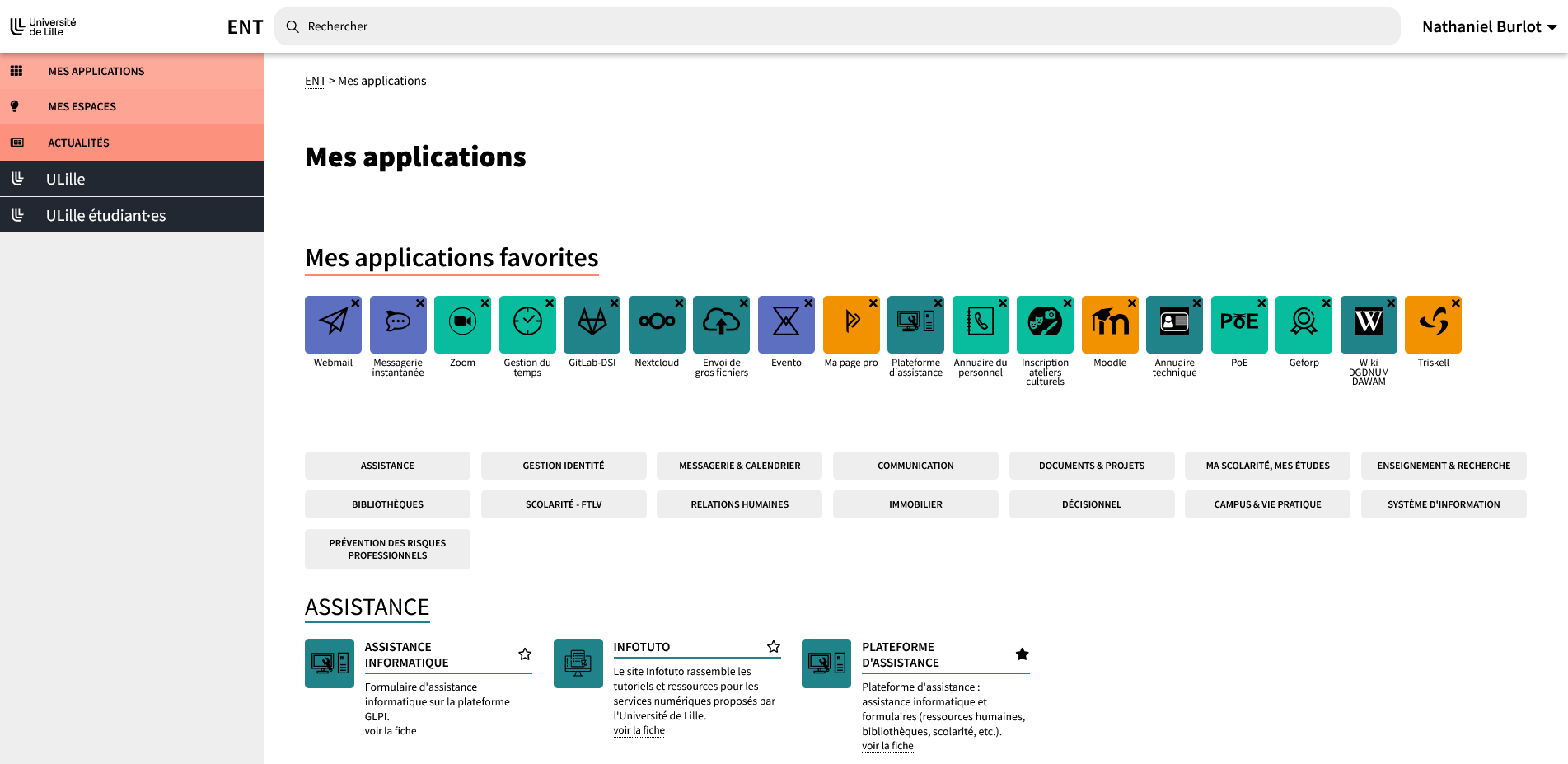Filter by Documents & projets
Screen dimensions: 1568x764
[x=1092, y=466]
